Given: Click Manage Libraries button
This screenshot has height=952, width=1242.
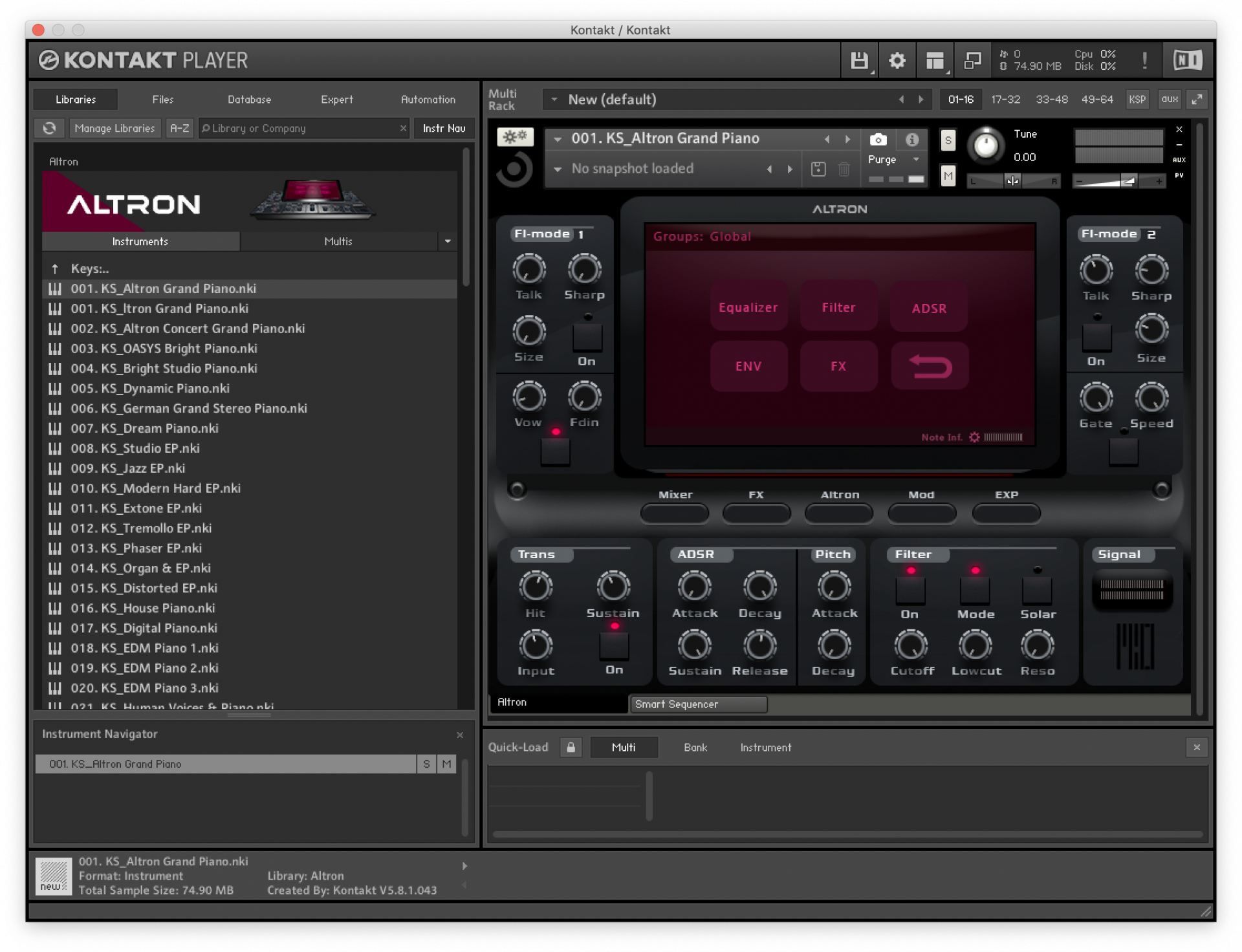Looking at the screenshot, I should pyautogui.click(x=114, y=128).
